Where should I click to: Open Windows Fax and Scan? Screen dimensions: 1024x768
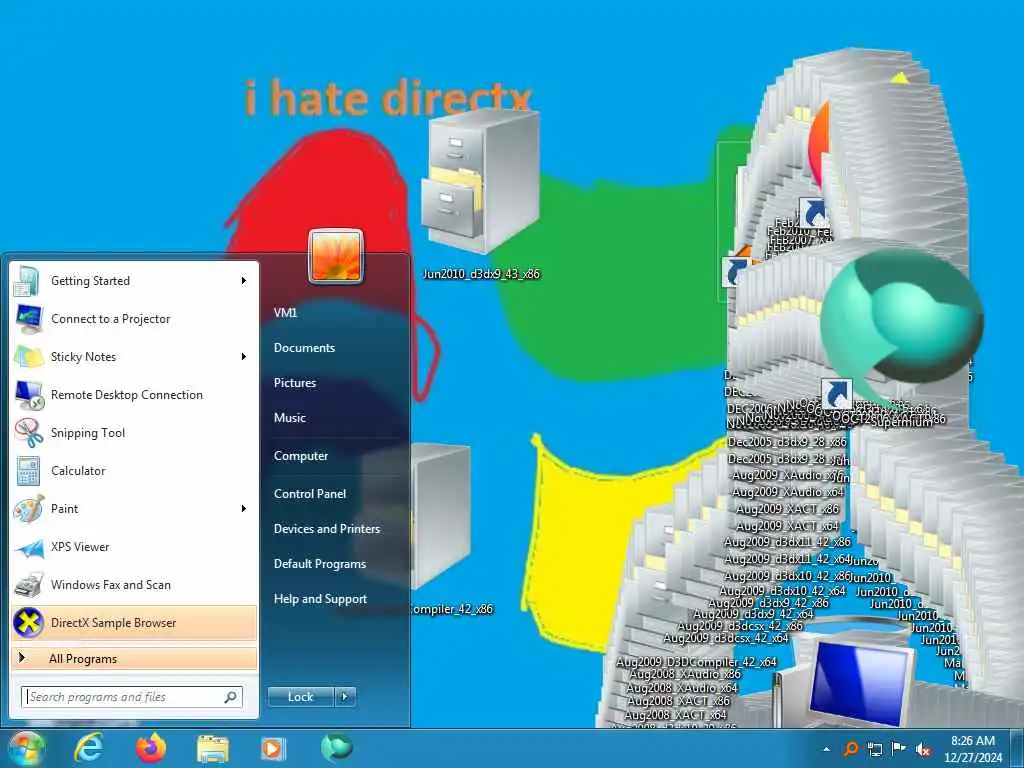134,584
